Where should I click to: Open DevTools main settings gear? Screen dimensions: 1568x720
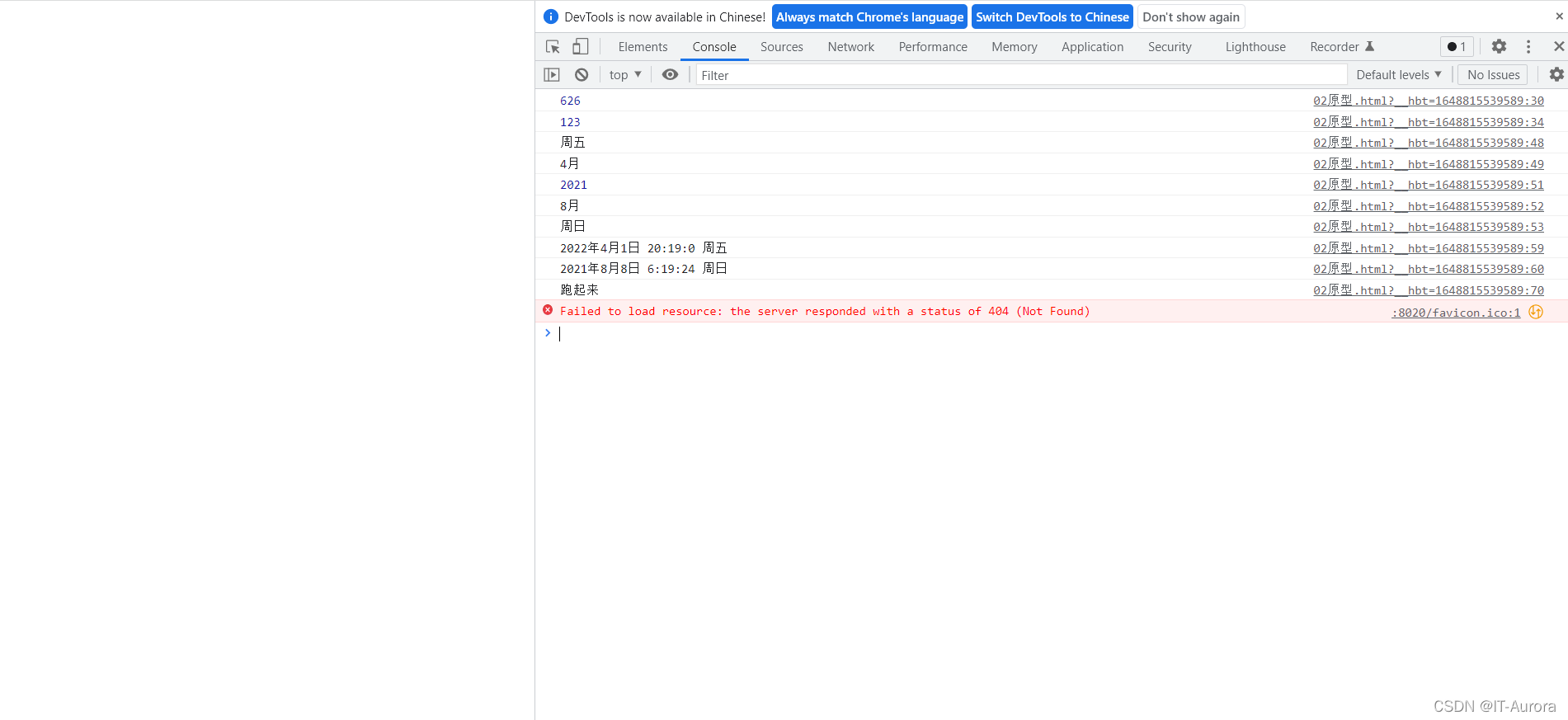coord(1499,47)
